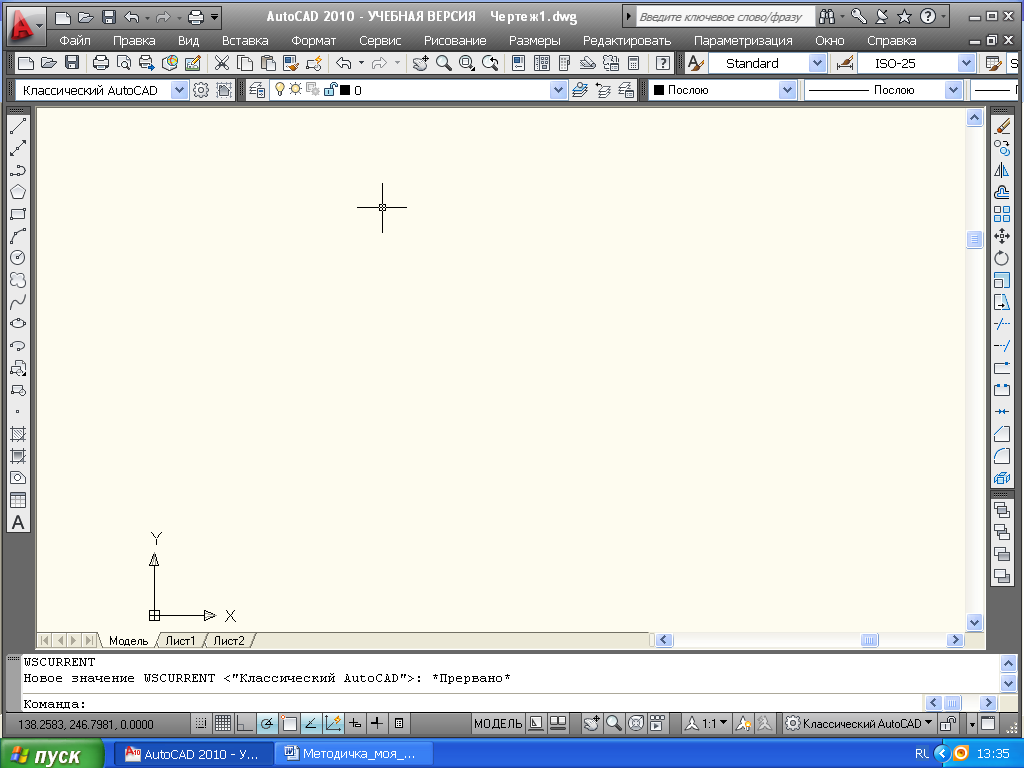Toggle Snap mode in status bar
The width and height of the screenshot is (1024, 768).
point(201,724)
